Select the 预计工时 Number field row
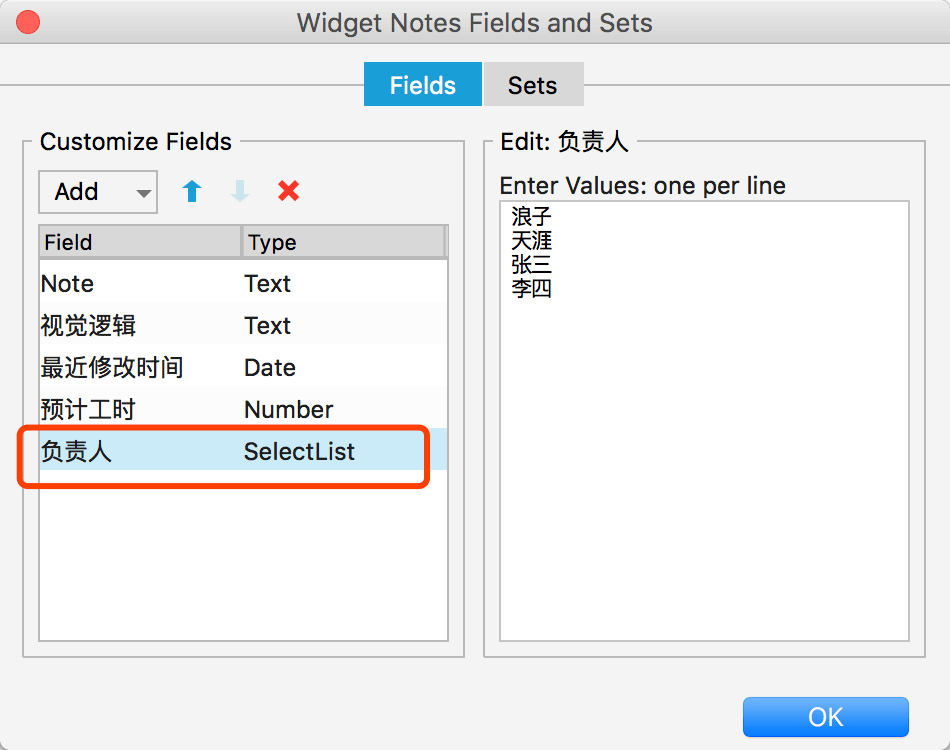Viewport: 950px width, 750px height. click(x=244, y=410)
